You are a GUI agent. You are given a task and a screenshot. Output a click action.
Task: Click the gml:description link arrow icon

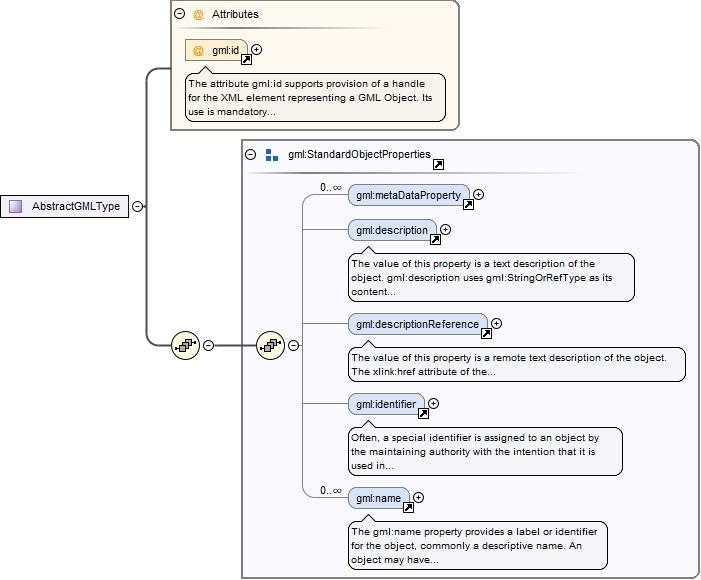(434, 240)
